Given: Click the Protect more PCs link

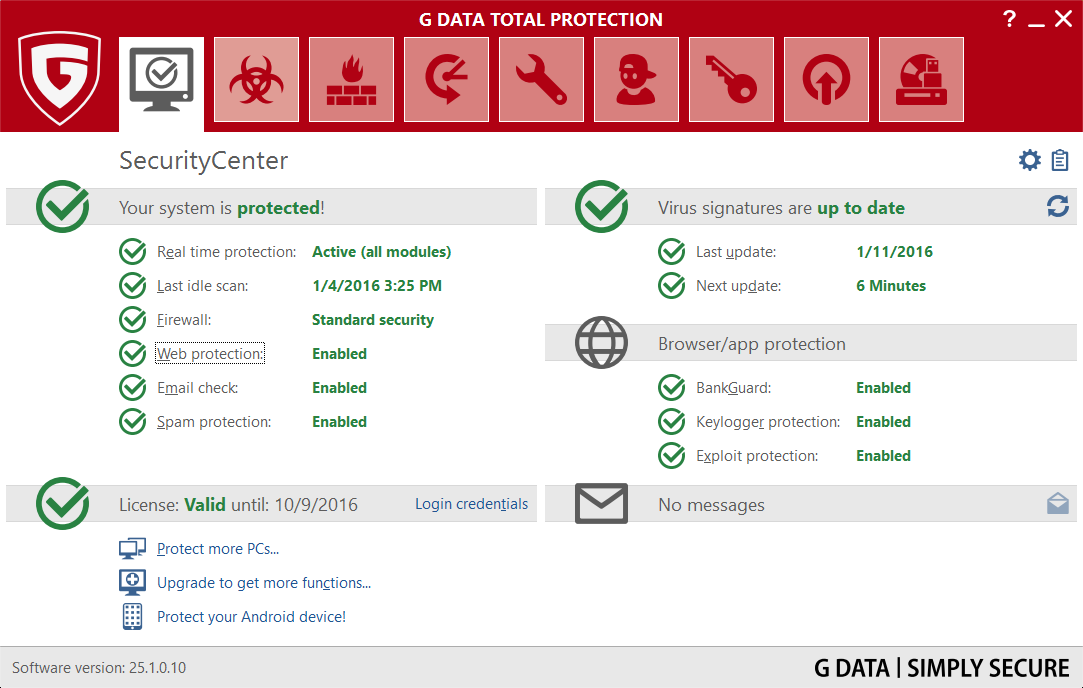Looking at the screenshot, I should point(218,549).
